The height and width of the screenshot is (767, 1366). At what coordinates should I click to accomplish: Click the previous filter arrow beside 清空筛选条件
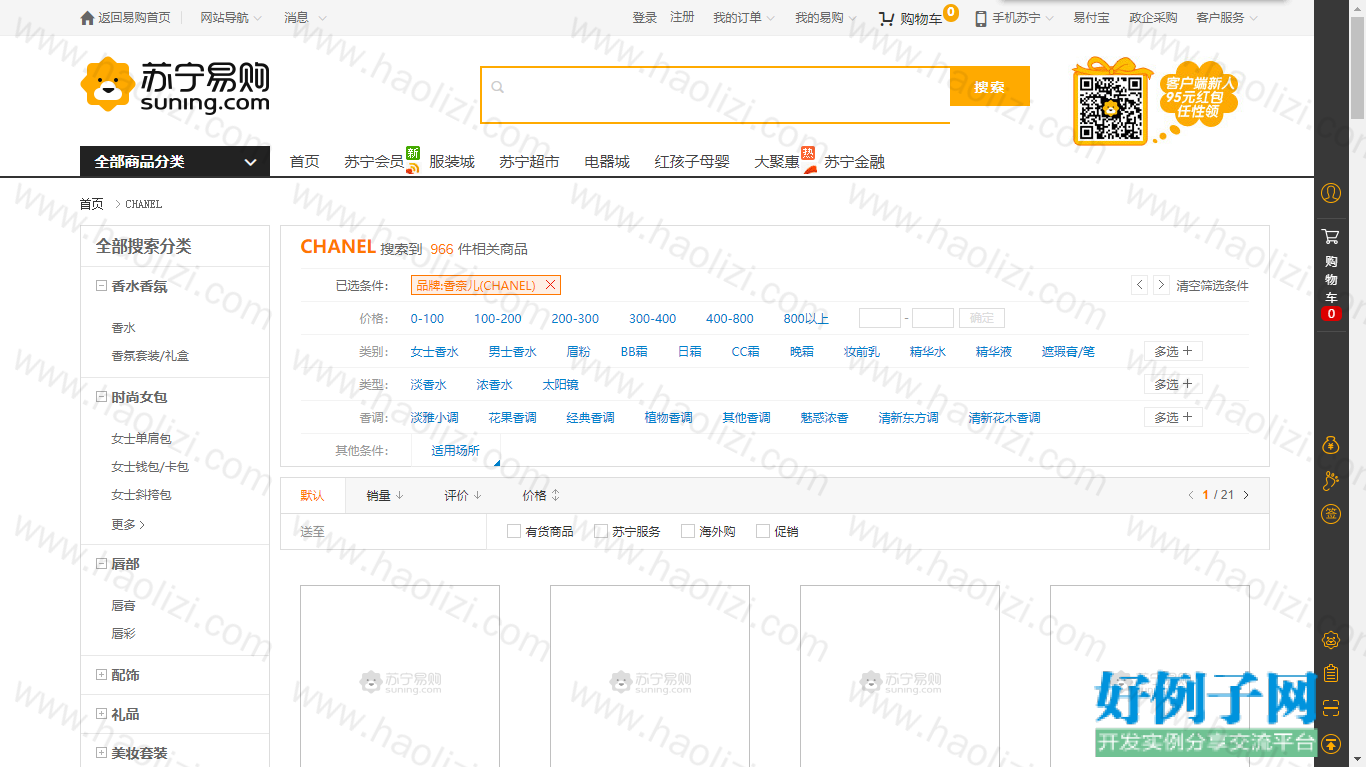[1140, 285]
